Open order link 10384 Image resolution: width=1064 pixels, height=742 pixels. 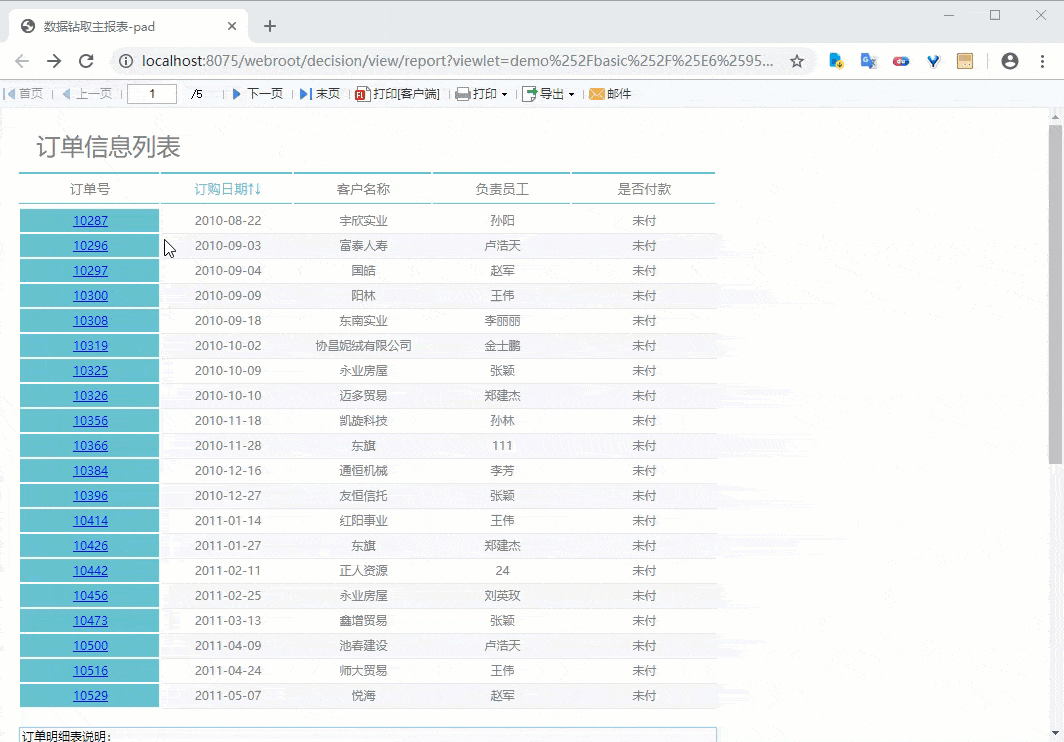[90, 470]
